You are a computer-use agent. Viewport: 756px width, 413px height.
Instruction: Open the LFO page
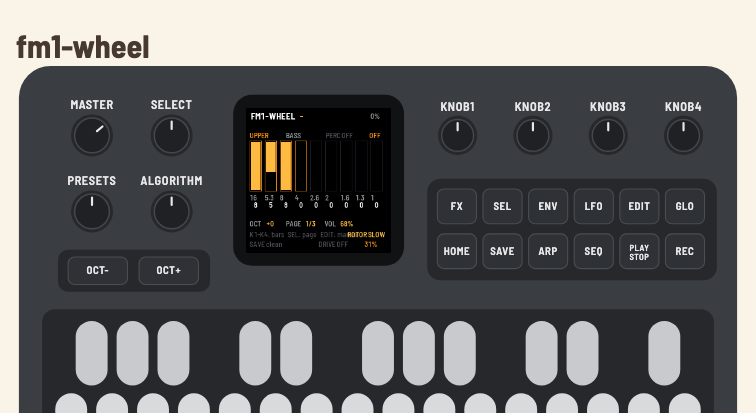pos(594,206)
